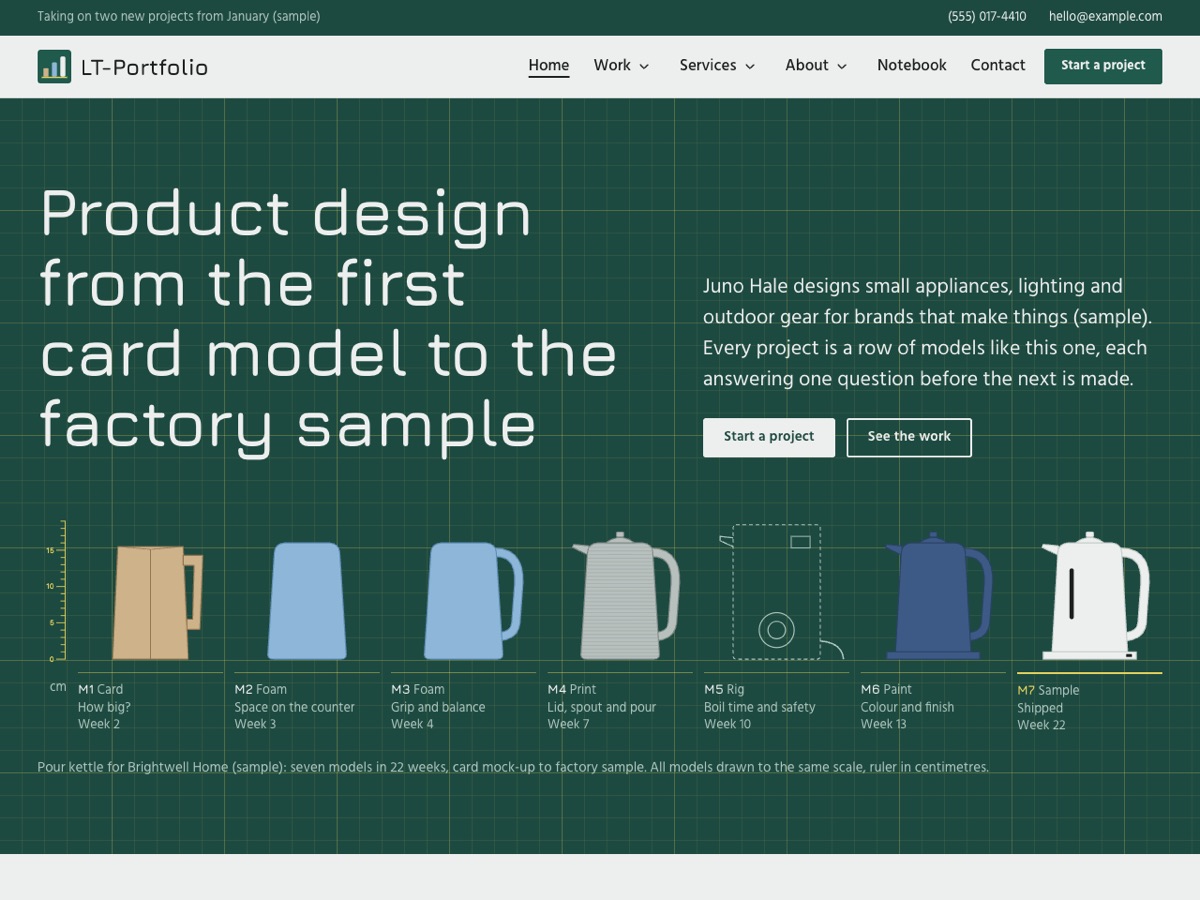Screen dimensions: 1200x900
Task: Select the M6 Paint navy kettle illustration
Action: pos(938,596)
